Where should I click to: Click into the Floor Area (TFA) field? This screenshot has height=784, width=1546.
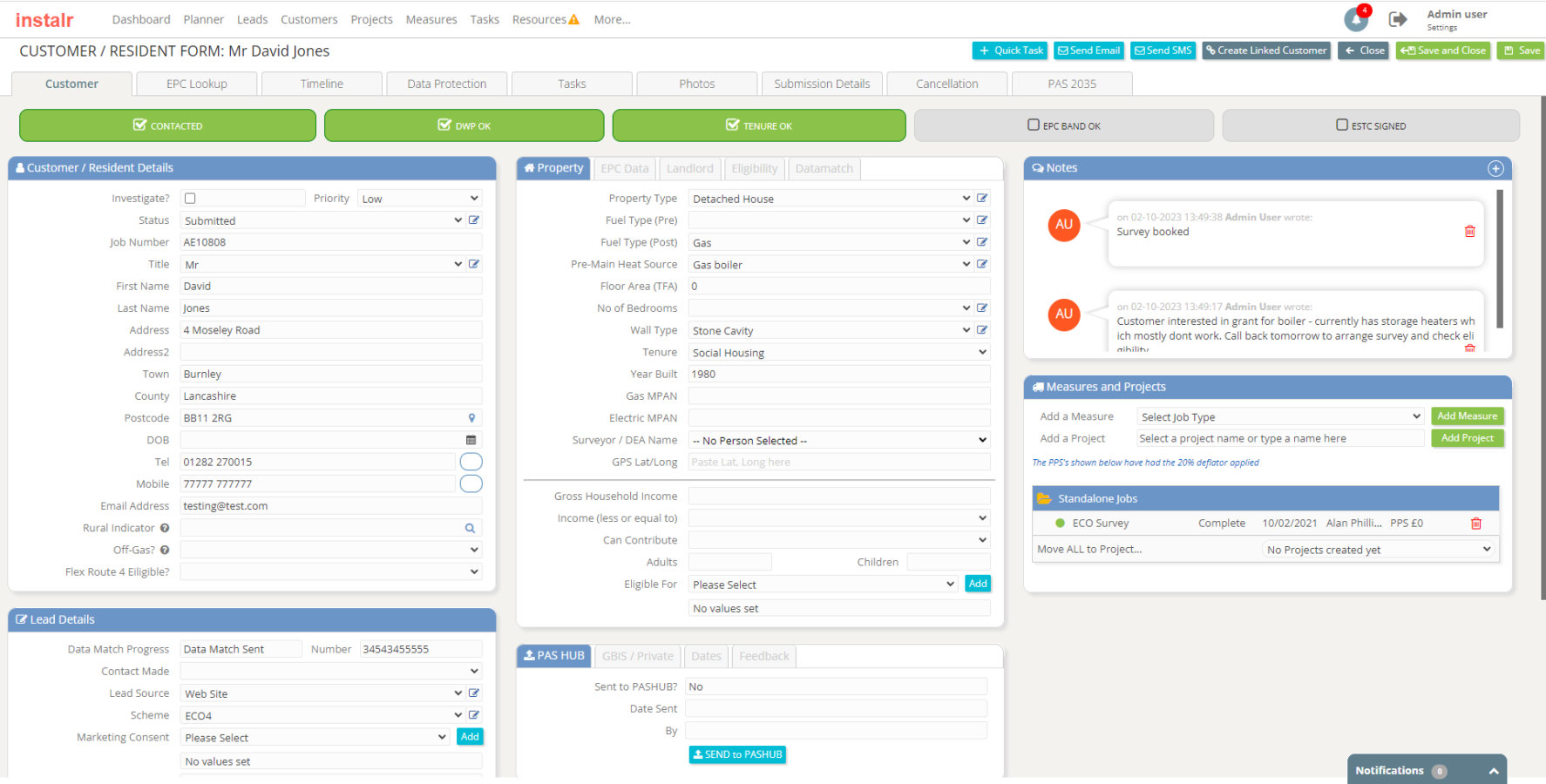[x=838, y=287]
